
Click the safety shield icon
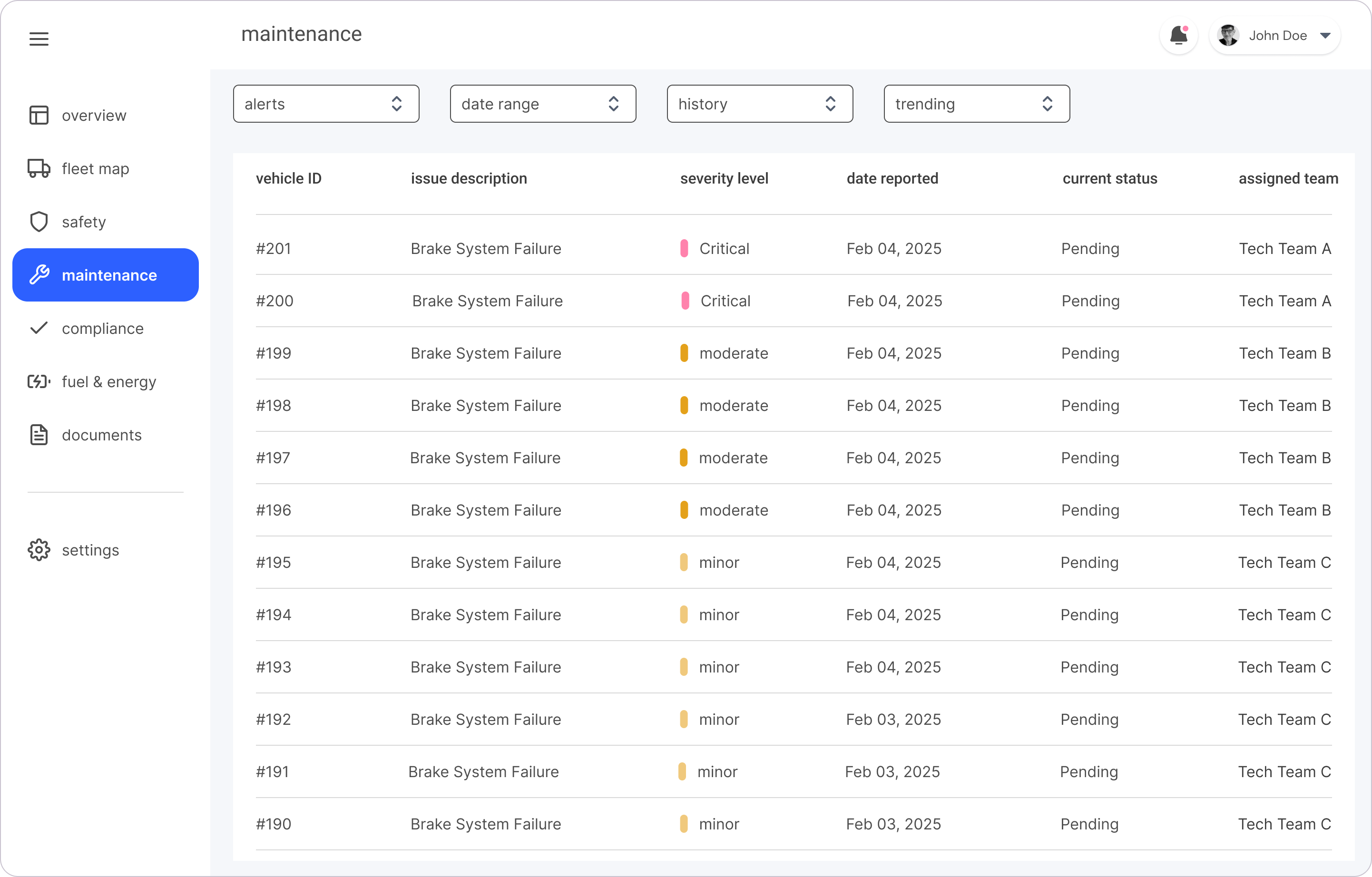39,222
